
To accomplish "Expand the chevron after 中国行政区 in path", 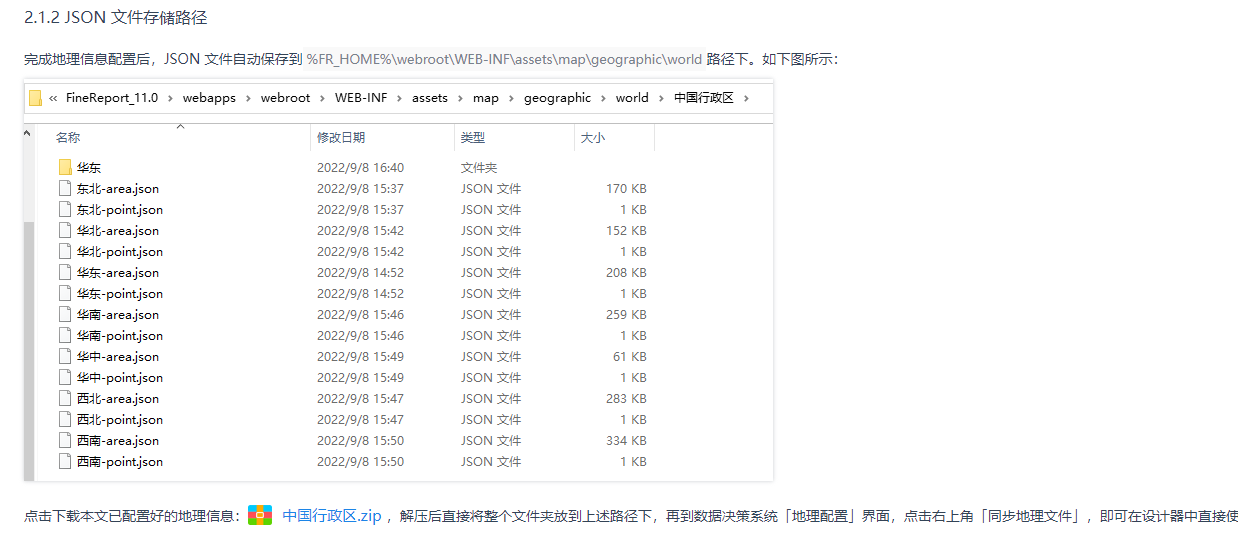I will click(746, 98).
